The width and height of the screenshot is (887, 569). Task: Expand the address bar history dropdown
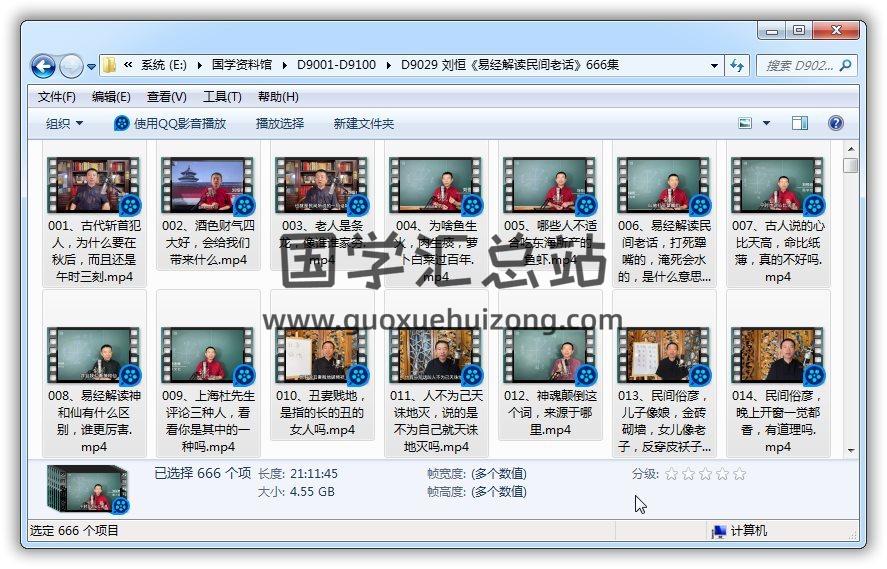coord(714,66)
